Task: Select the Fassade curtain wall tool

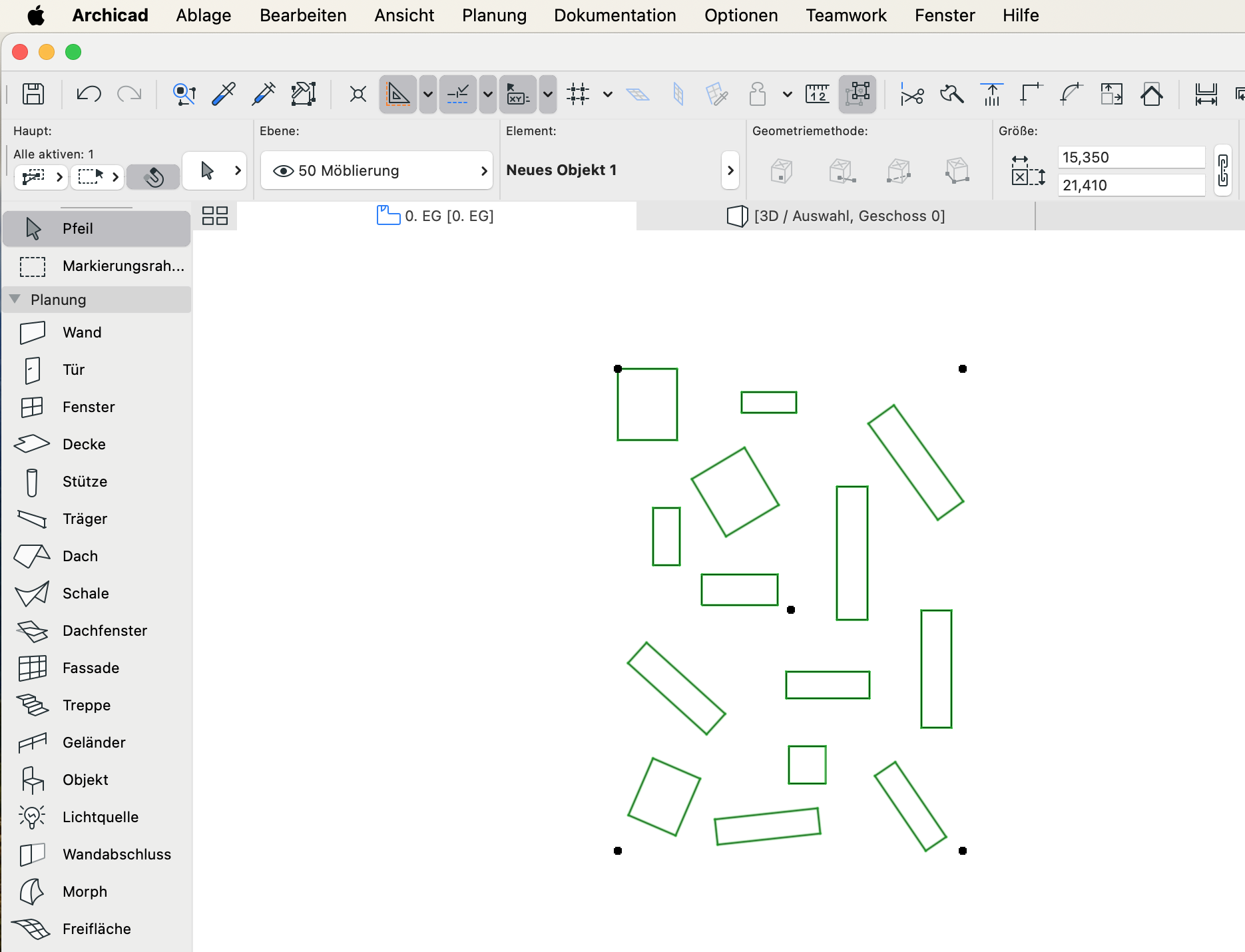Action: click(x=97, y=668)
